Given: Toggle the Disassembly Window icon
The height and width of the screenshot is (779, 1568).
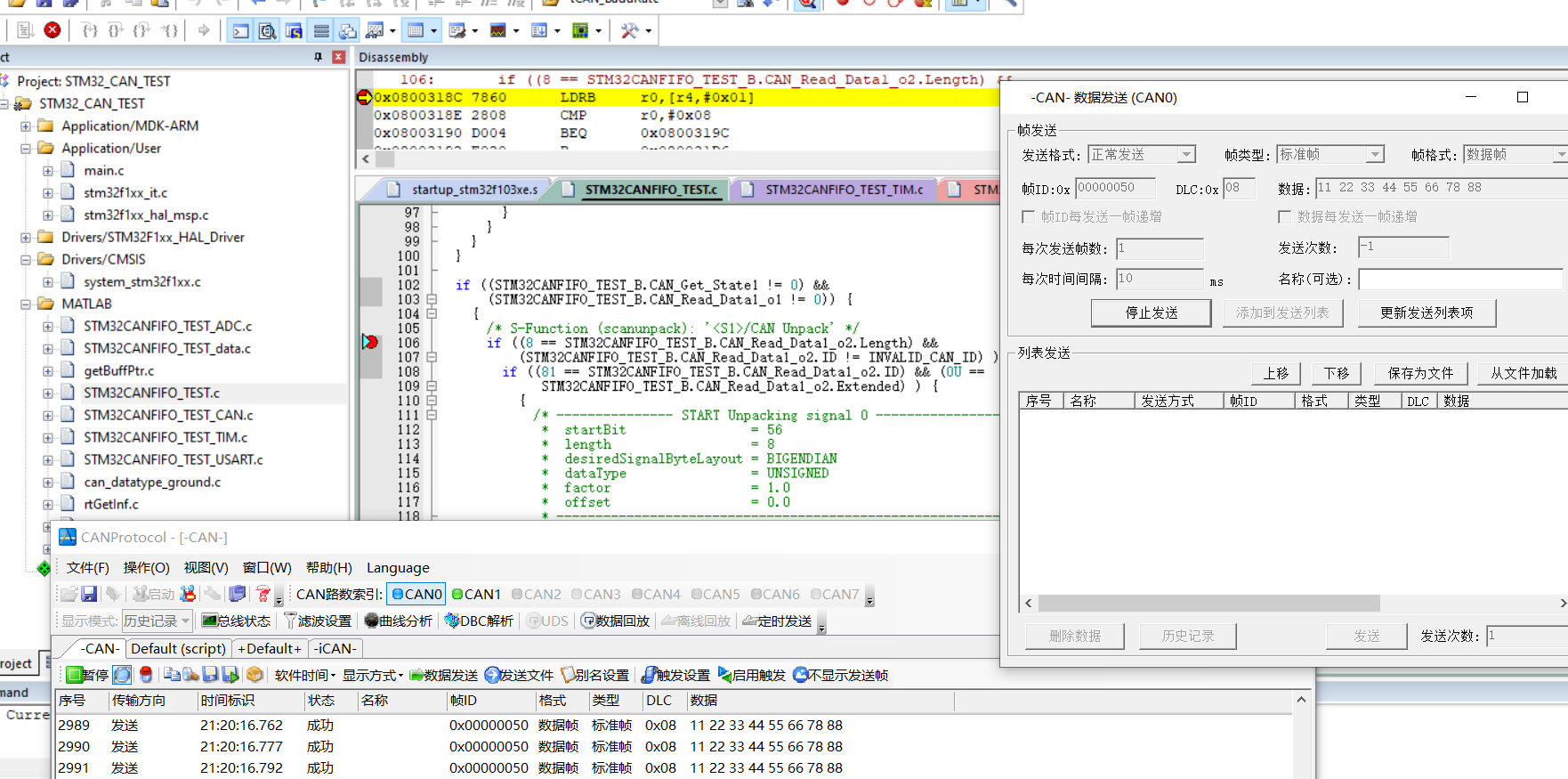Looking at the screenshot, I should [267, 31].
